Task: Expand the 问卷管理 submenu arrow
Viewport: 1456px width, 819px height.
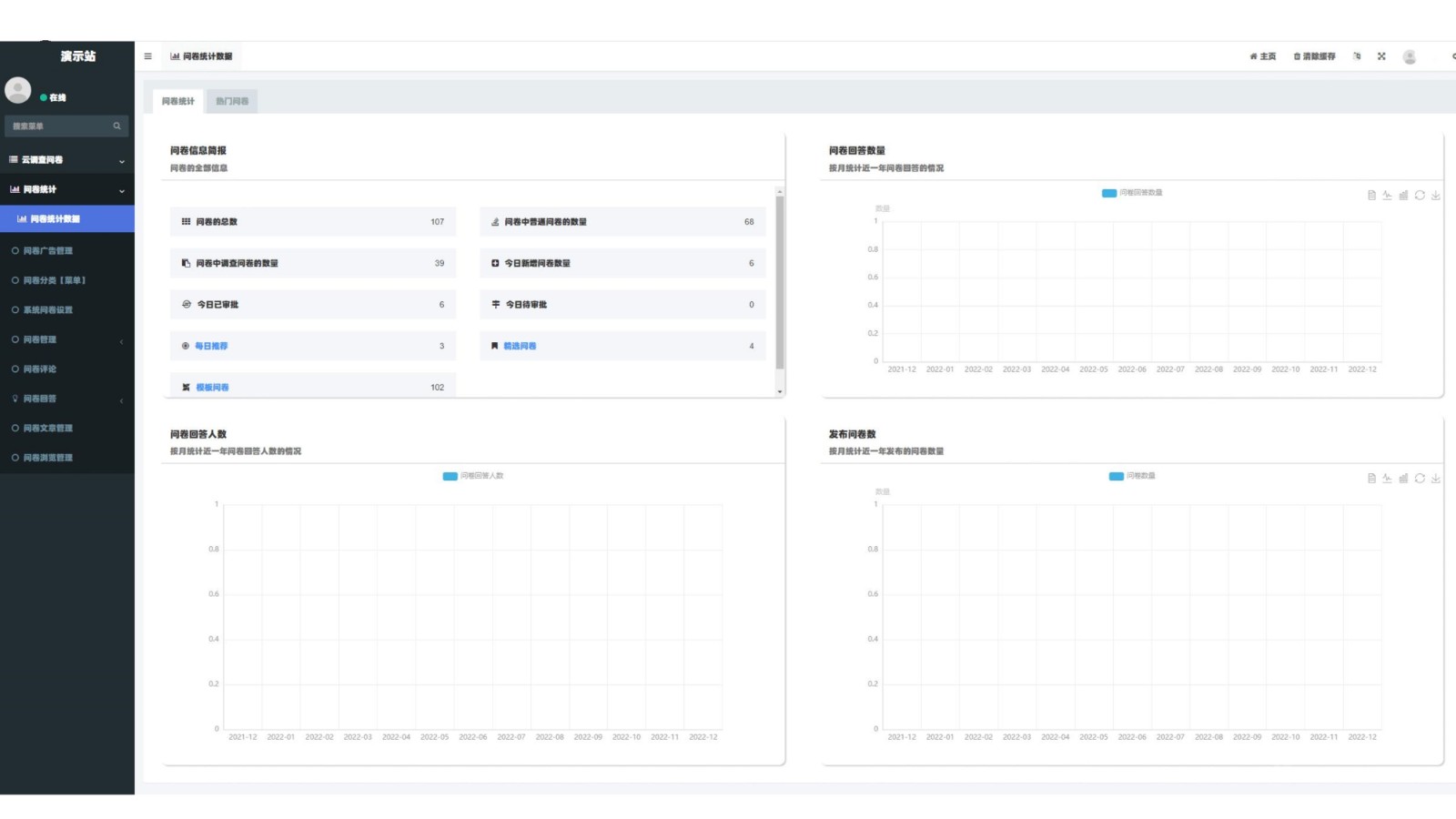Action: (x=122, y=341)
